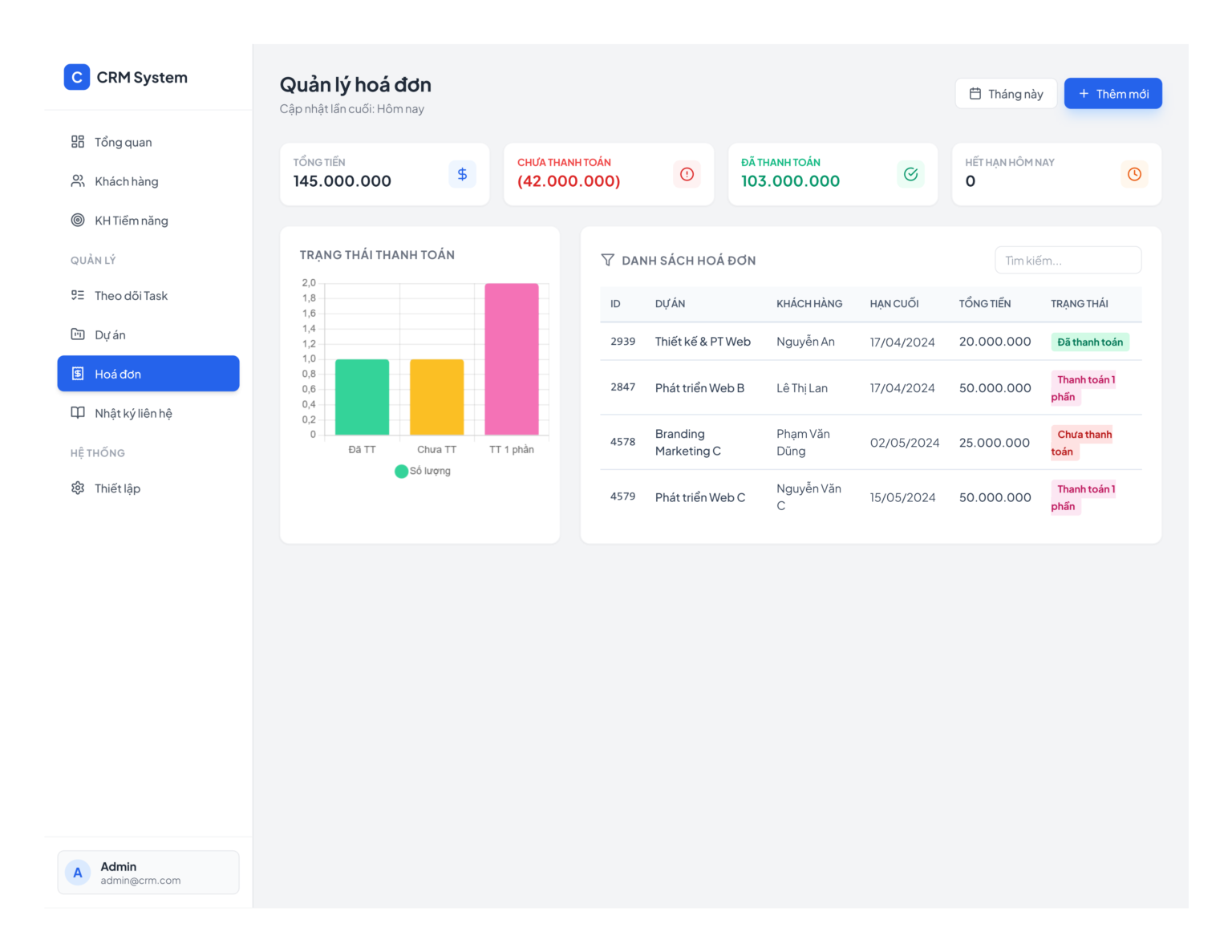Viewport: 1232px width, 952px height.
Task: Toggle the Số lượng legend item in chart
Action: coord(423,471)
